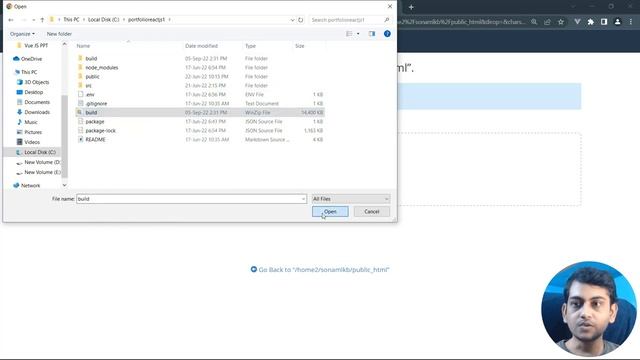The height and width of the screenshot is (360, 640).
Task: Toggle the preview pane icon
Action: 372,34
